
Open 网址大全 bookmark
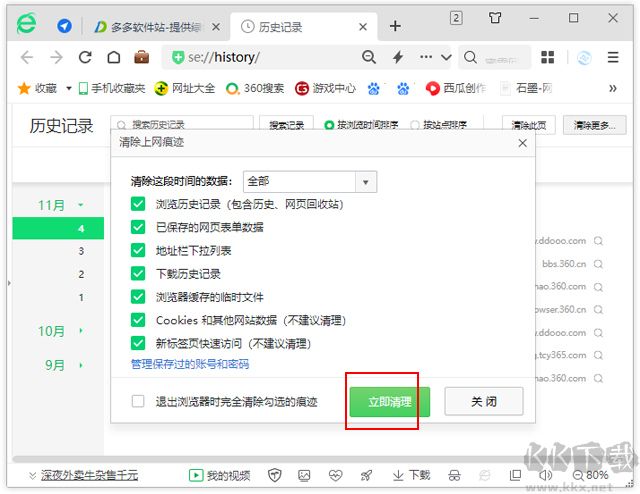[184, 88]
